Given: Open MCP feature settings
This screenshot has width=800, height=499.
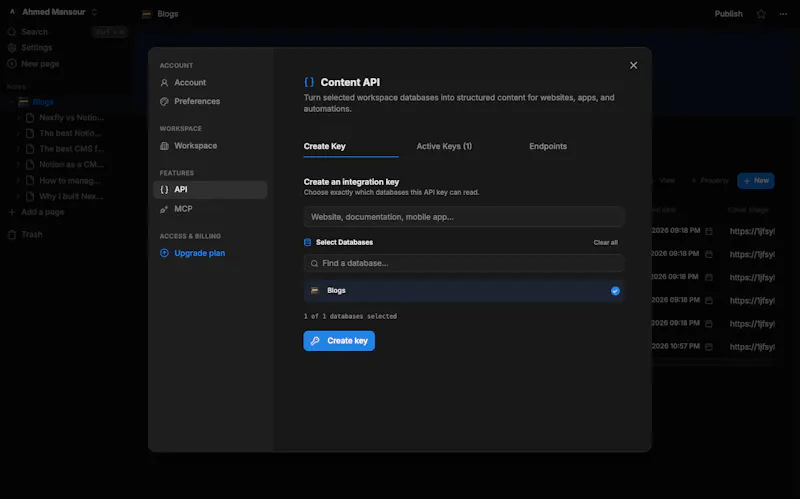Looking at the screenshot, I should pos(210,209).
